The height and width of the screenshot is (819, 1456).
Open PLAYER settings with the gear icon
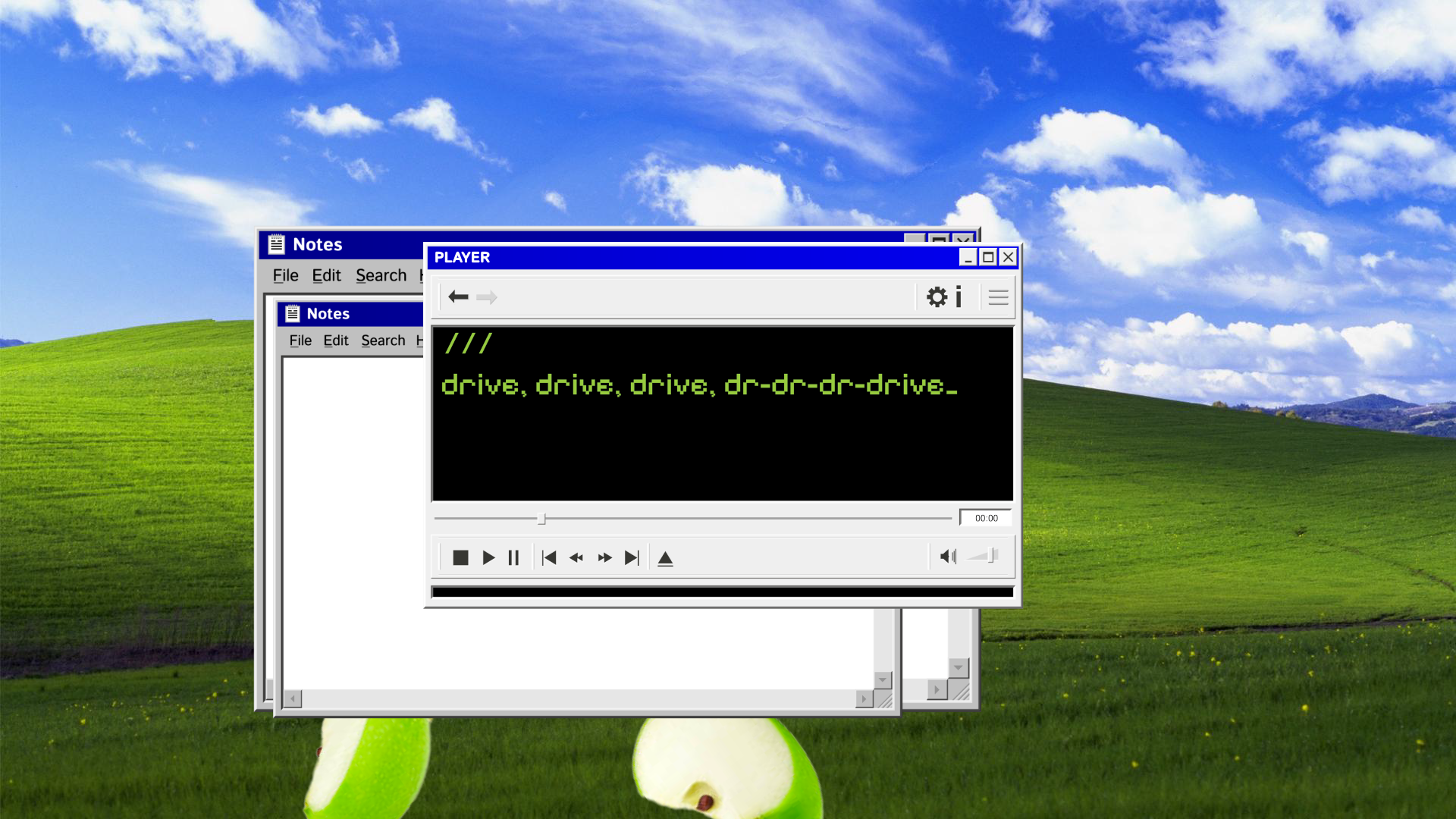tap(937, 297)
